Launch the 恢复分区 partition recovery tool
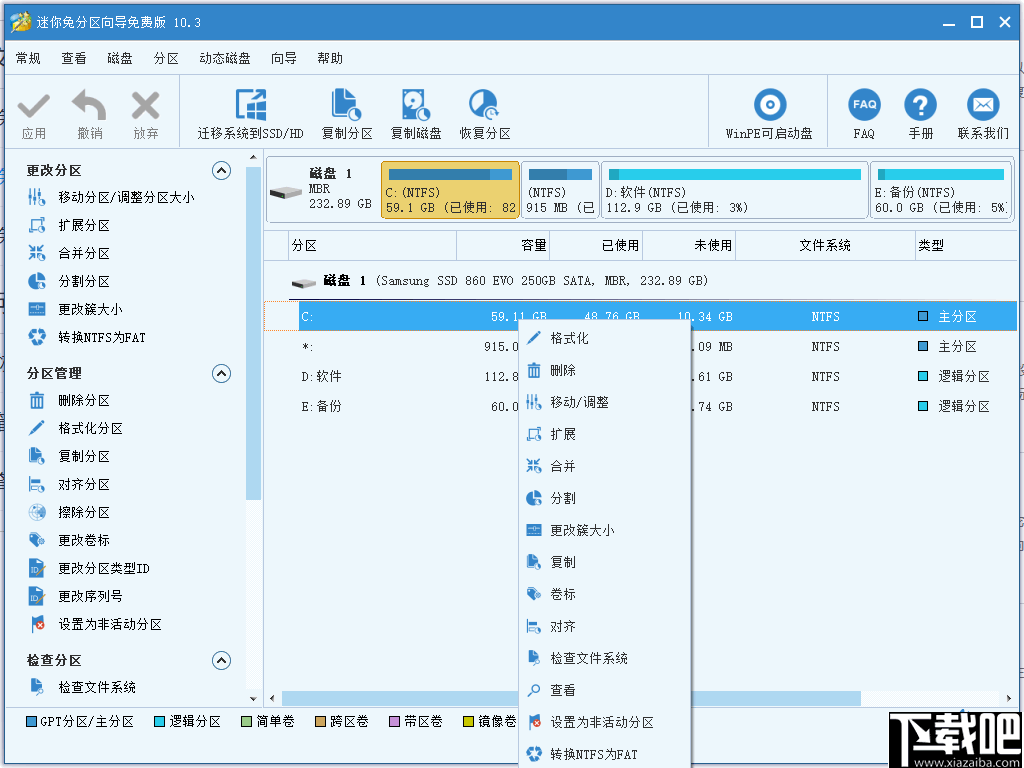Viewport: 1024px width, 768px height. tap(484, 111)
